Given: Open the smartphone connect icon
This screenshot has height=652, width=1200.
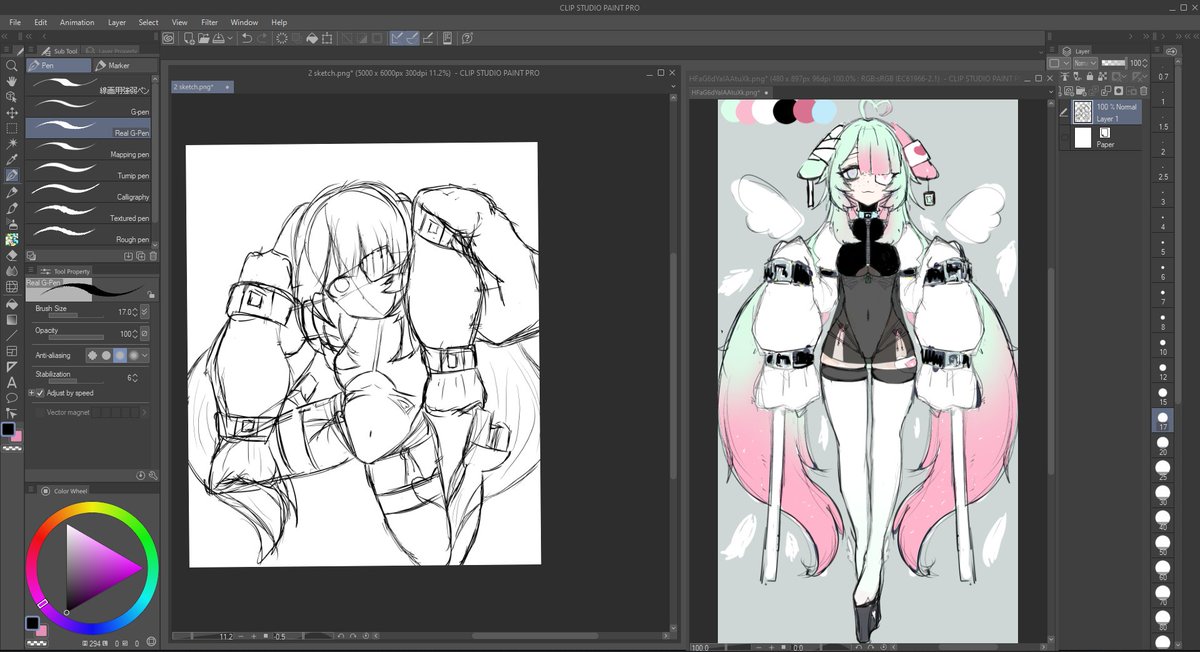Looking at the screenshot, I should click(x=447, y=38).
